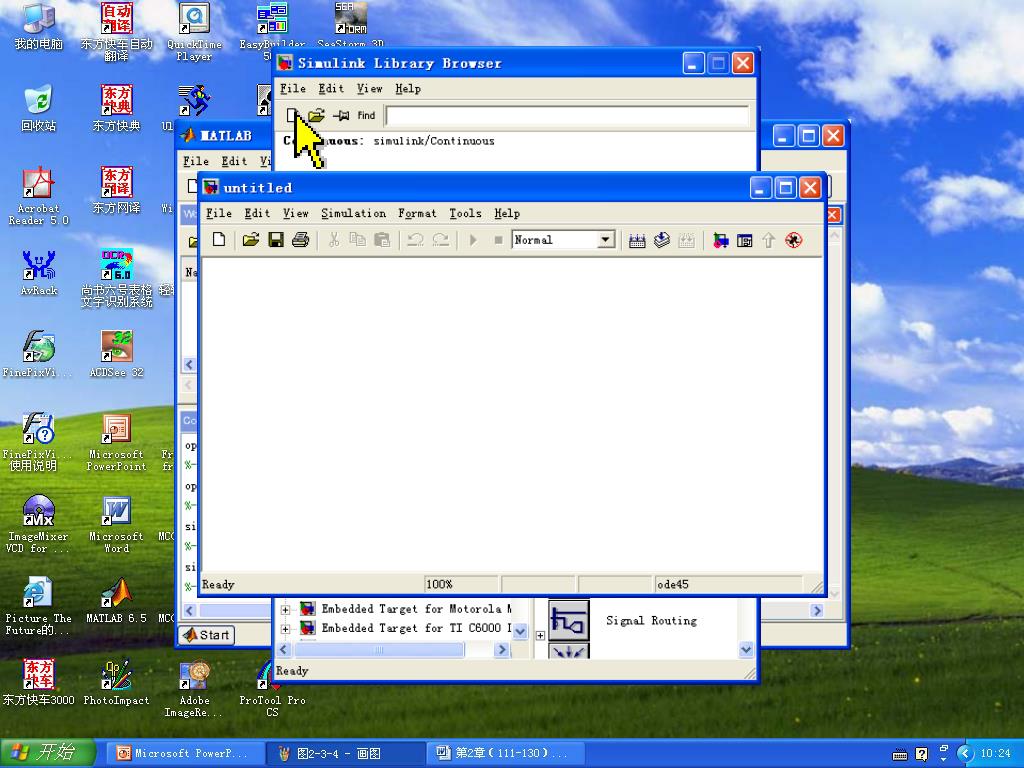
Task: Select the PhotoImpact desktop icon
Action: (116, 683)
